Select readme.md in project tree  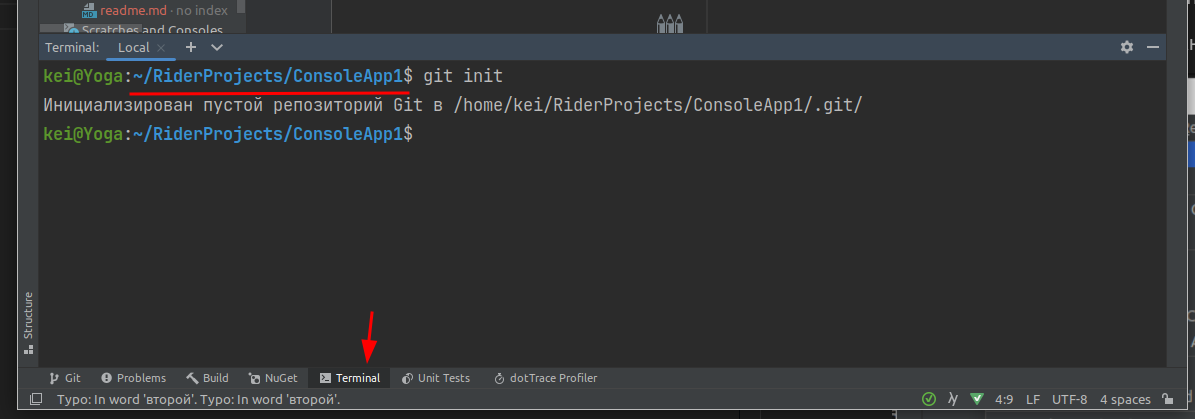(x=135, y=10)
